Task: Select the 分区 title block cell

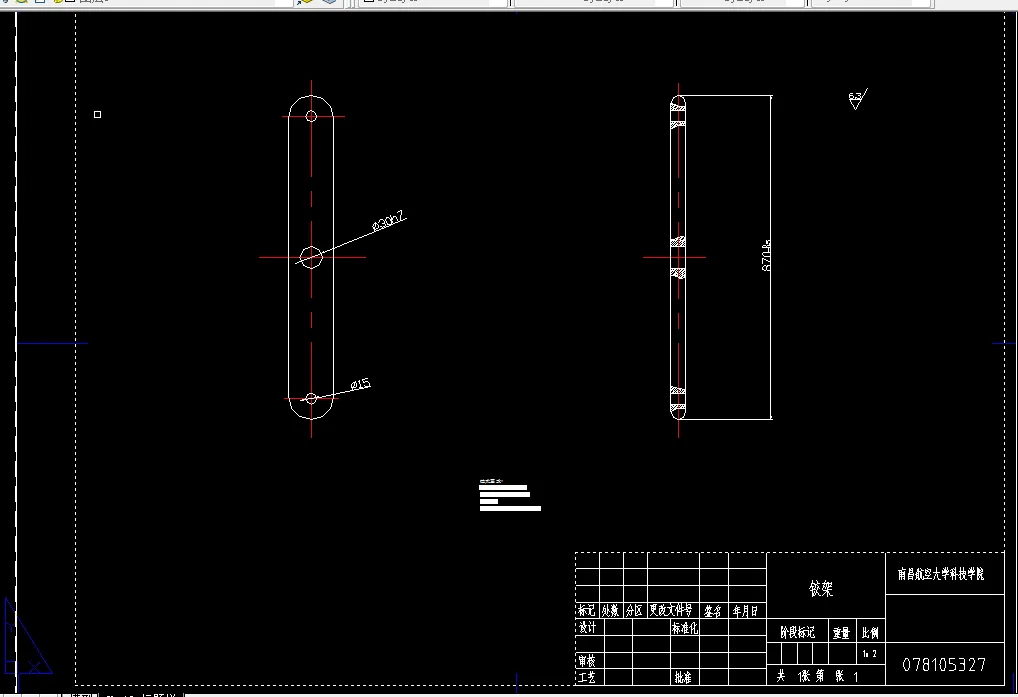Action: (x=634, y=611)
